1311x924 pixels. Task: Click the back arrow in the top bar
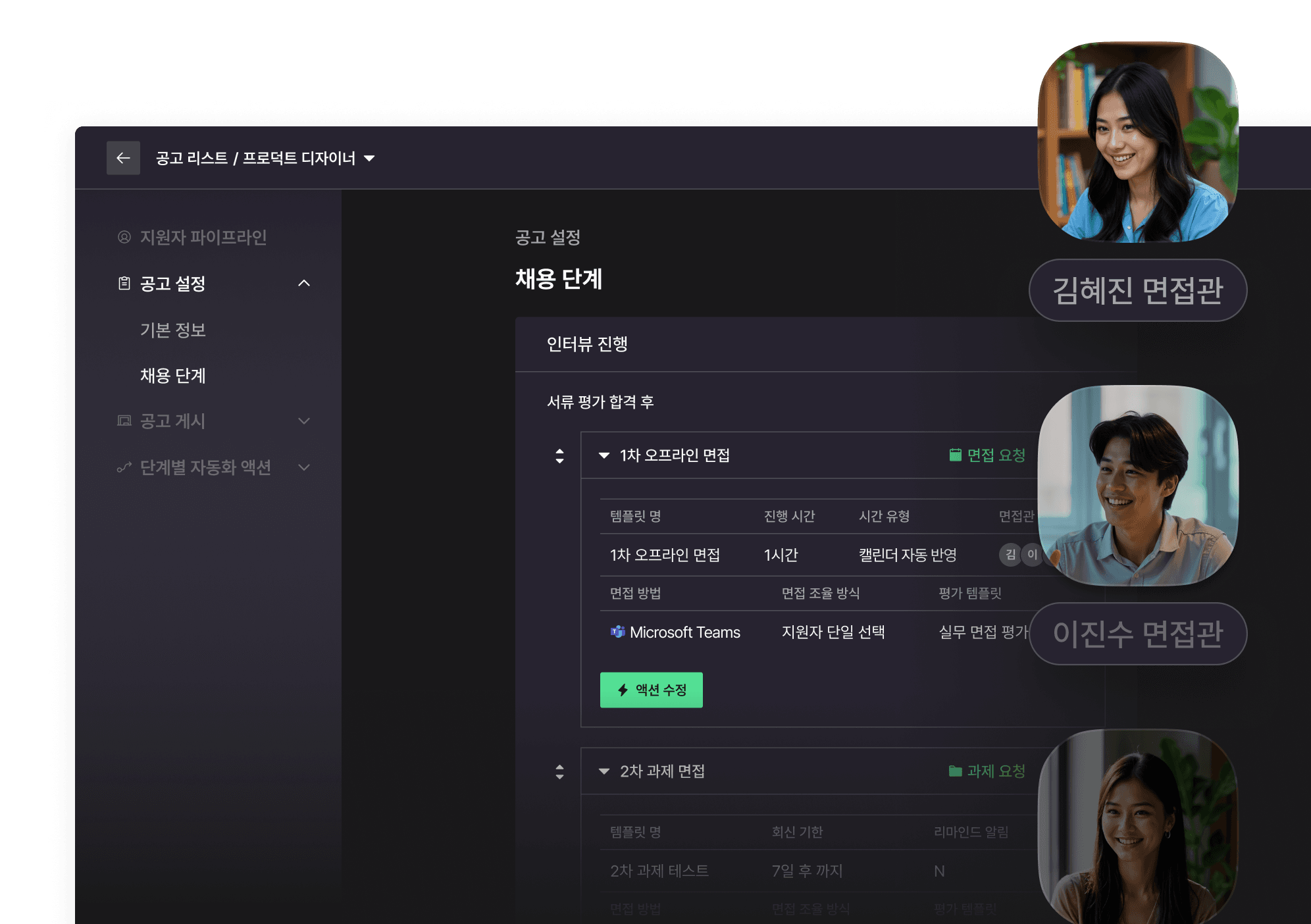point(123,157)
